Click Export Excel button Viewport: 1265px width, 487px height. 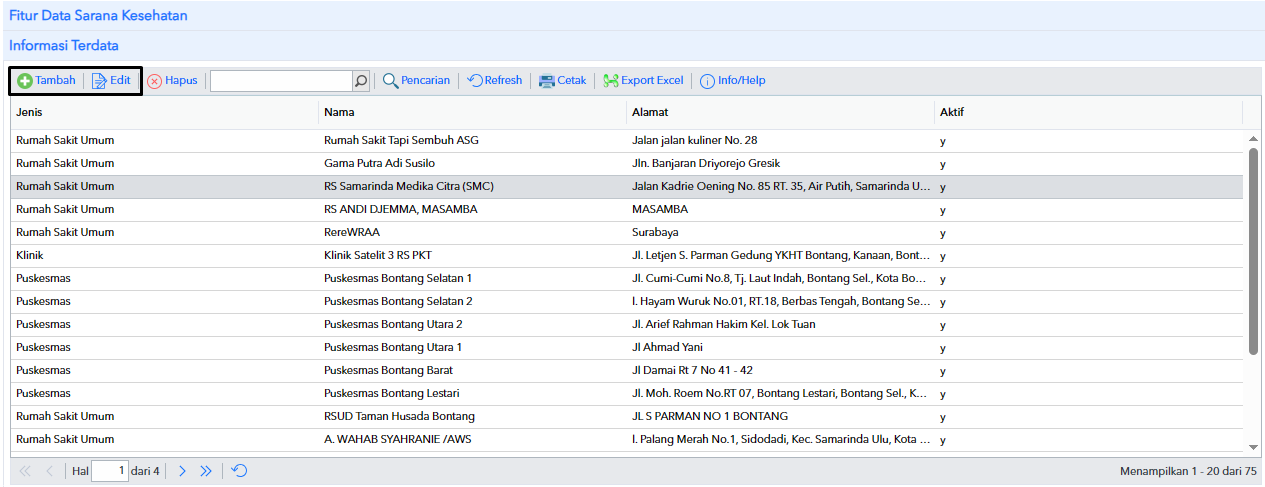point(643,81)
